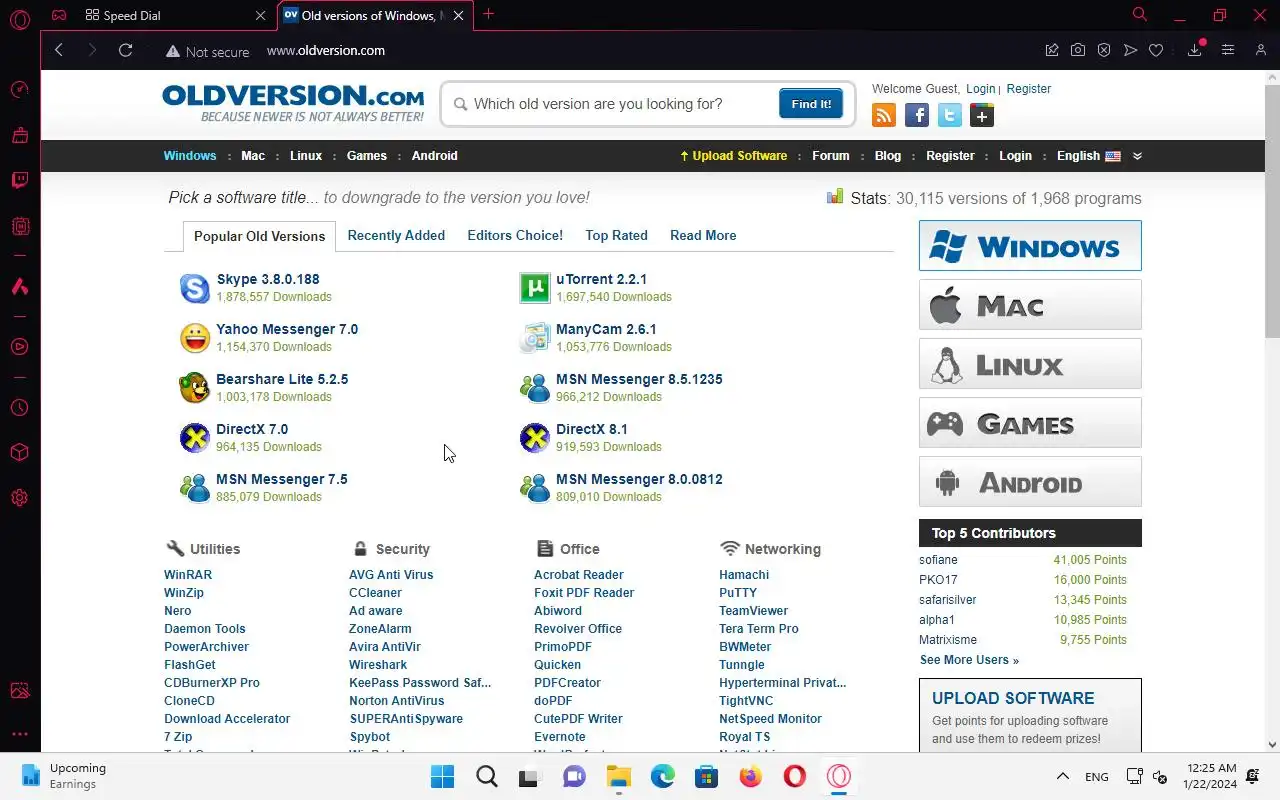
Task: Open the Mac menu item
Action: (x=253, y=156)
